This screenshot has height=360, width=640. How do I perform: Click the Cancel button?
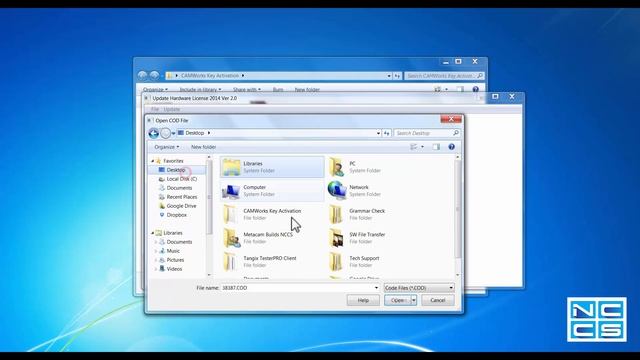coord(438,300)
